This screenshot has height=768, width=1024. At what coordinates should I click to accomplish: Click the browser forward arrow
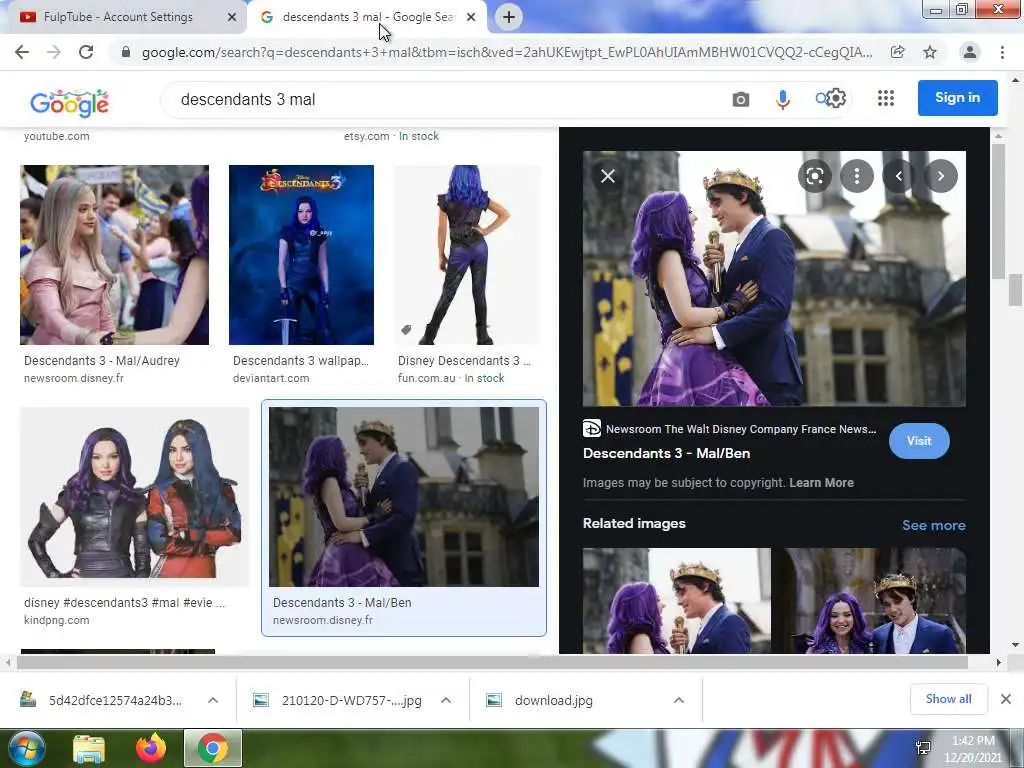[54, 52]
